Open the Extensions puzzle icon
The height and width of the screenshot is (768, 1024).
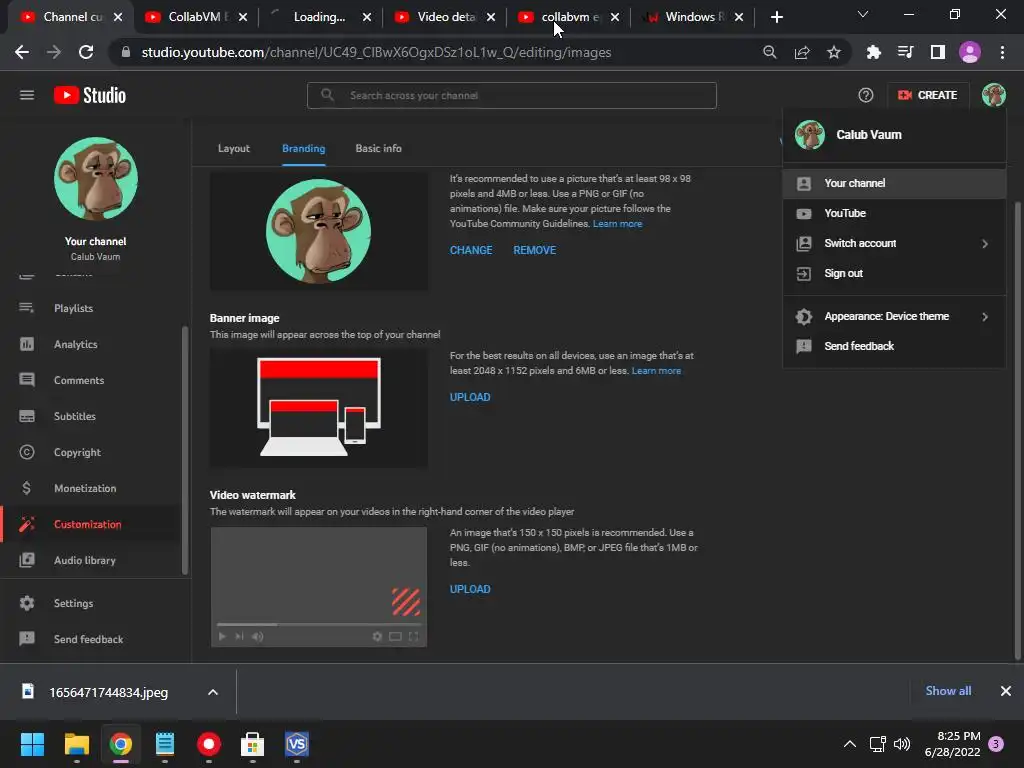873,52
